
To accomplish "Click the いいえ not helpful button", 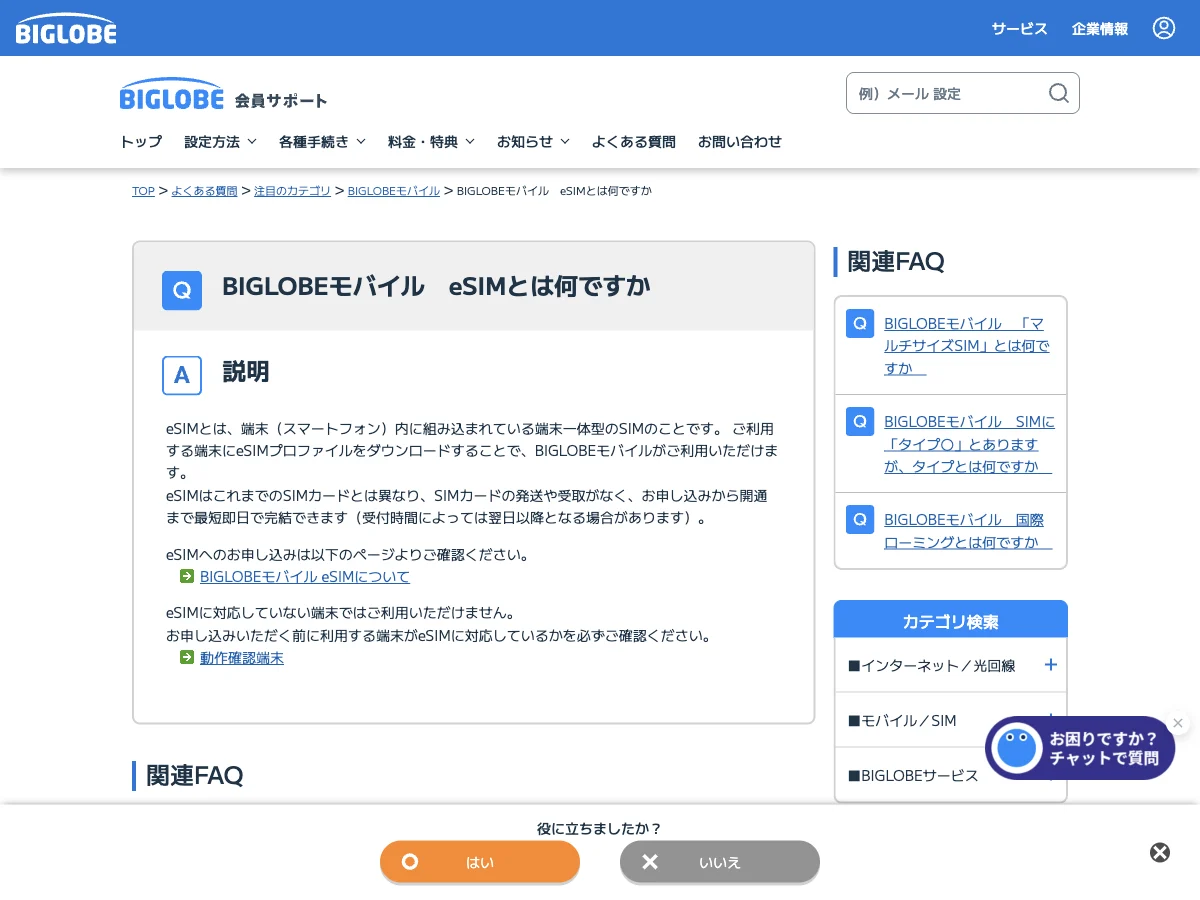I will 720,861.
